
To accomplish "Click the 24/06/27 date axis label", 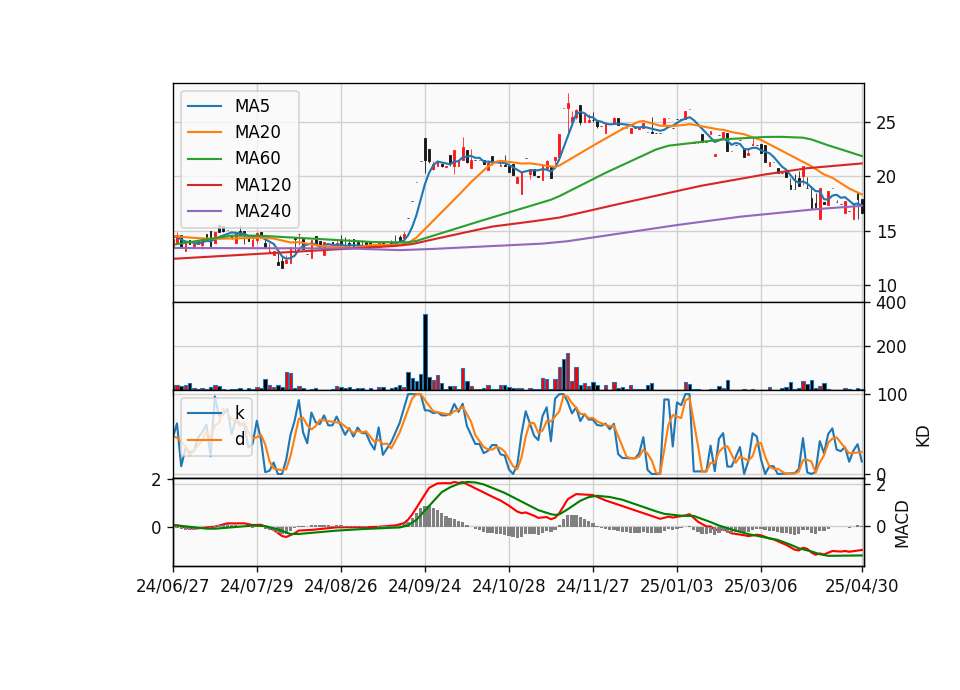I will click(173, 586).
